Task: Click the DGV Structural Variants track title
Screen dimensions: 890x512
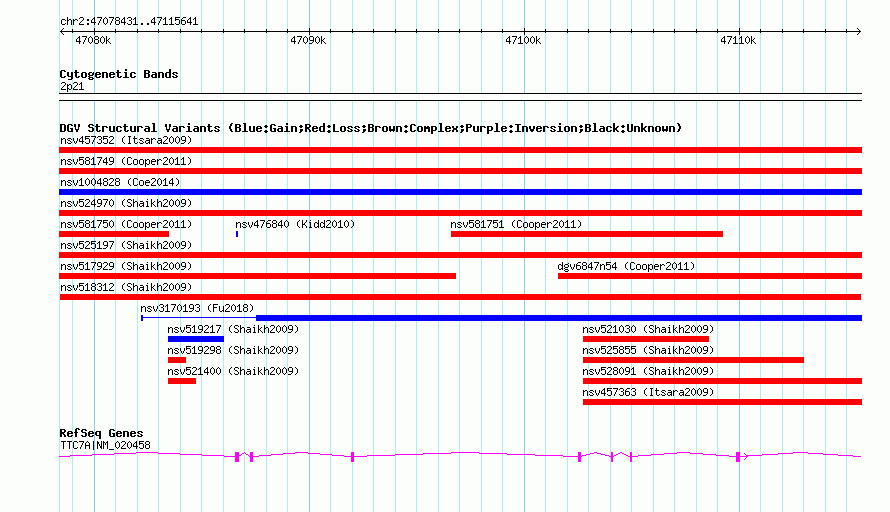Action: click(x=371, y=128)
